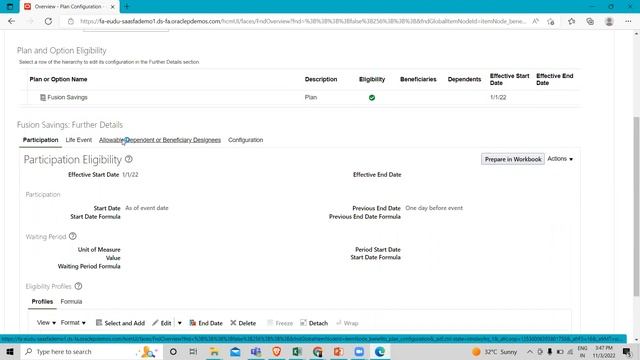Open the notification center icon
Viewport: 640px width, 360px height.
(x=627, y=351)
